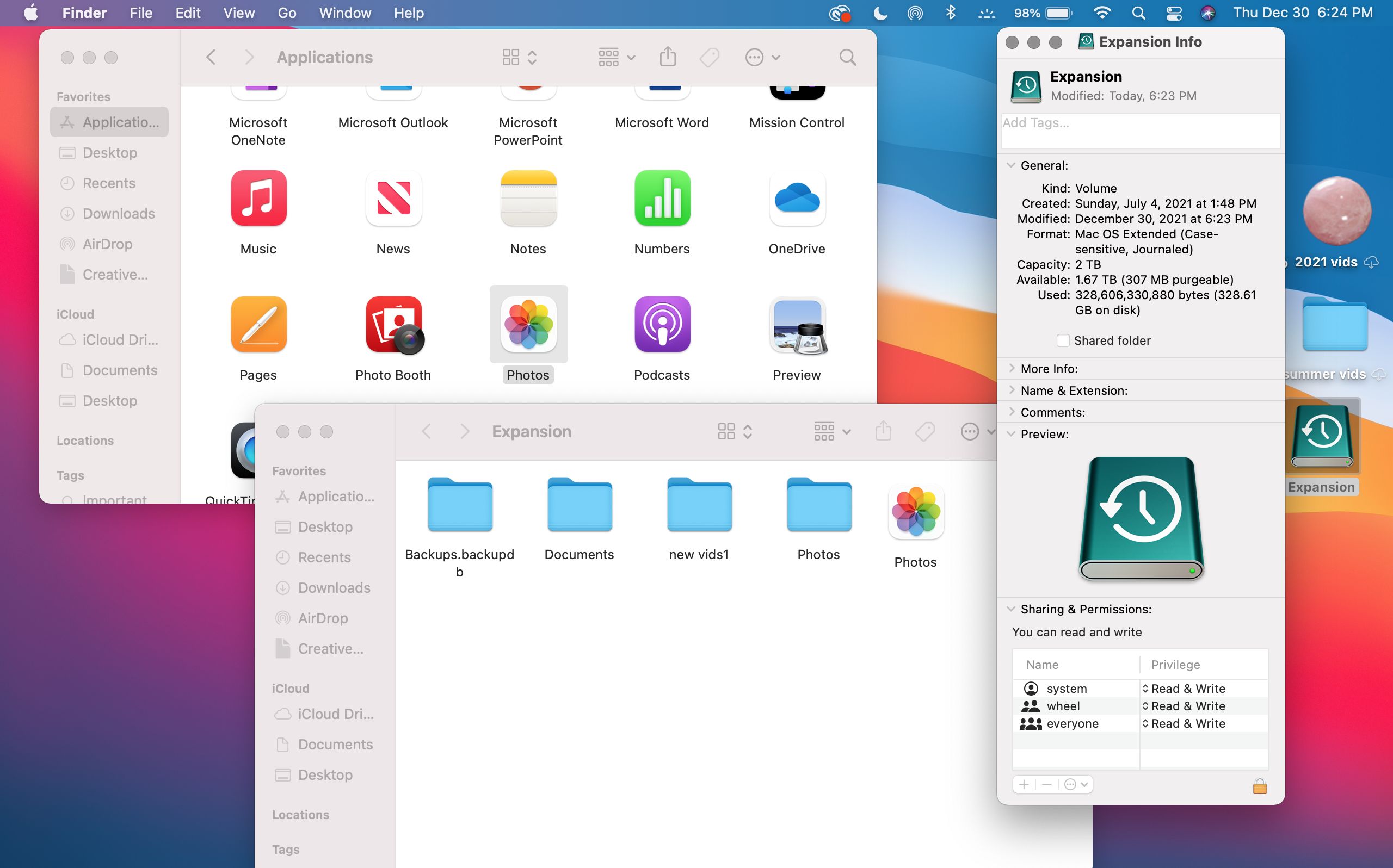
Task: Open the Numbers application
Action: 662,199
